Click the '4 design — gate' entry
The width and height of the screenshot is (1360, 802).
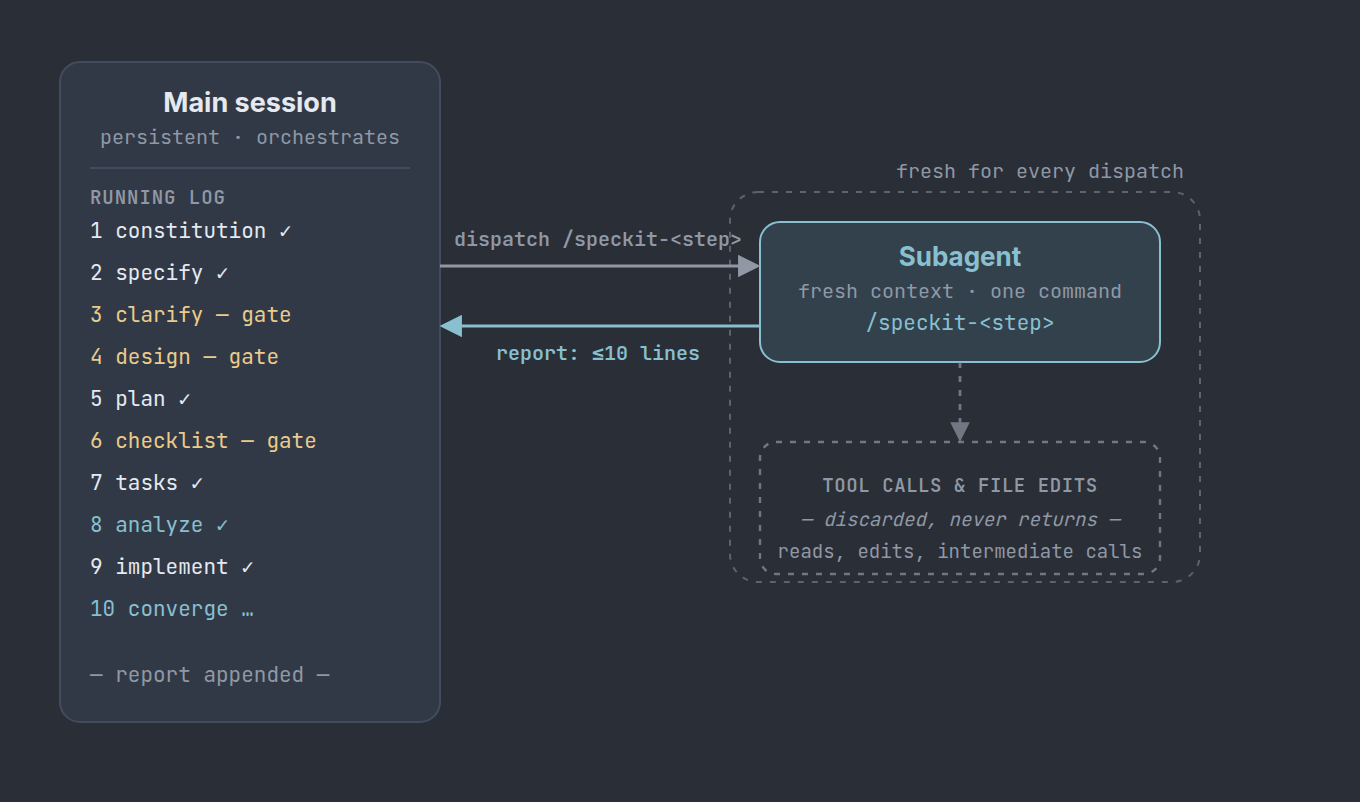(184, 357)
